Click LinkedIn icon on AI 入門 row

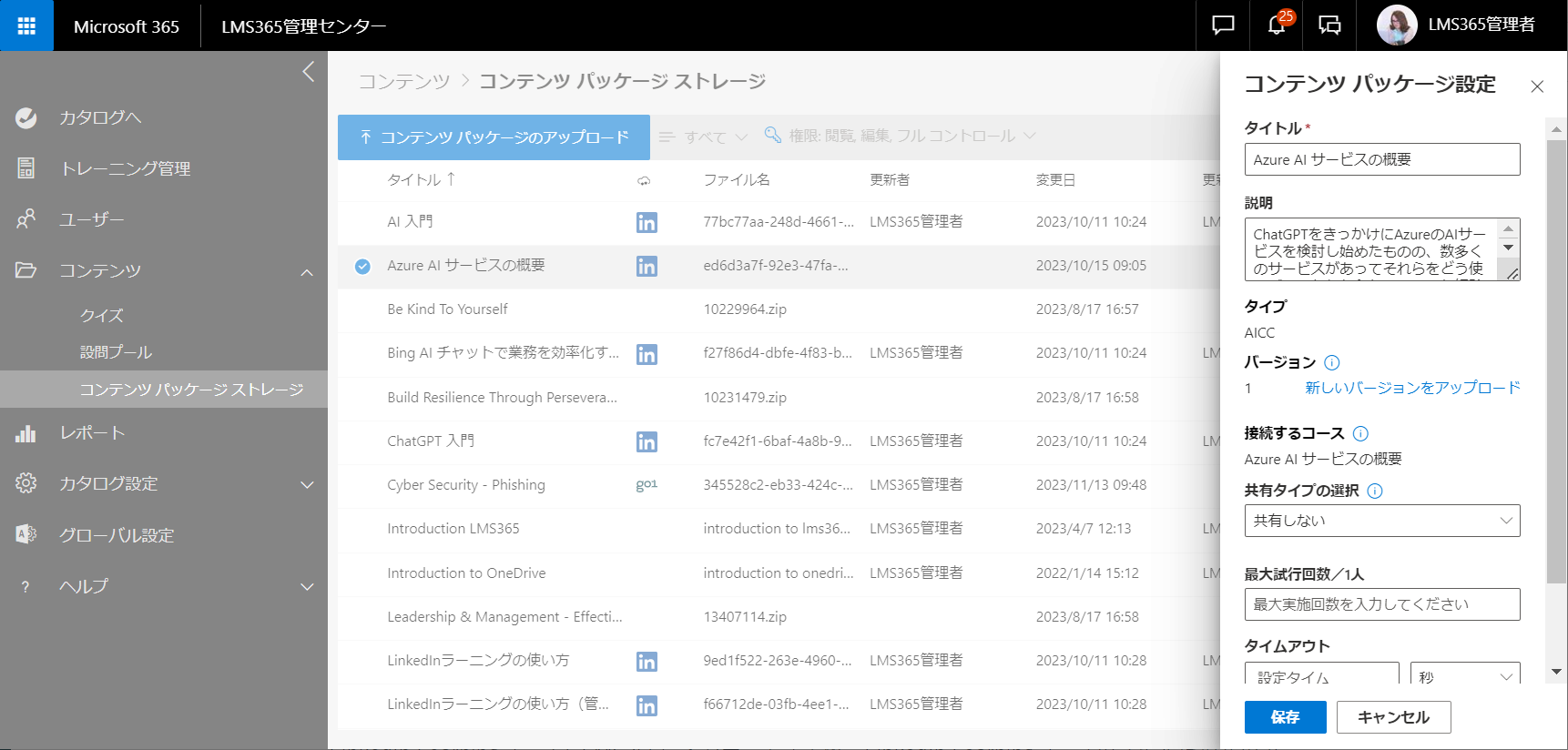[647, 222]
